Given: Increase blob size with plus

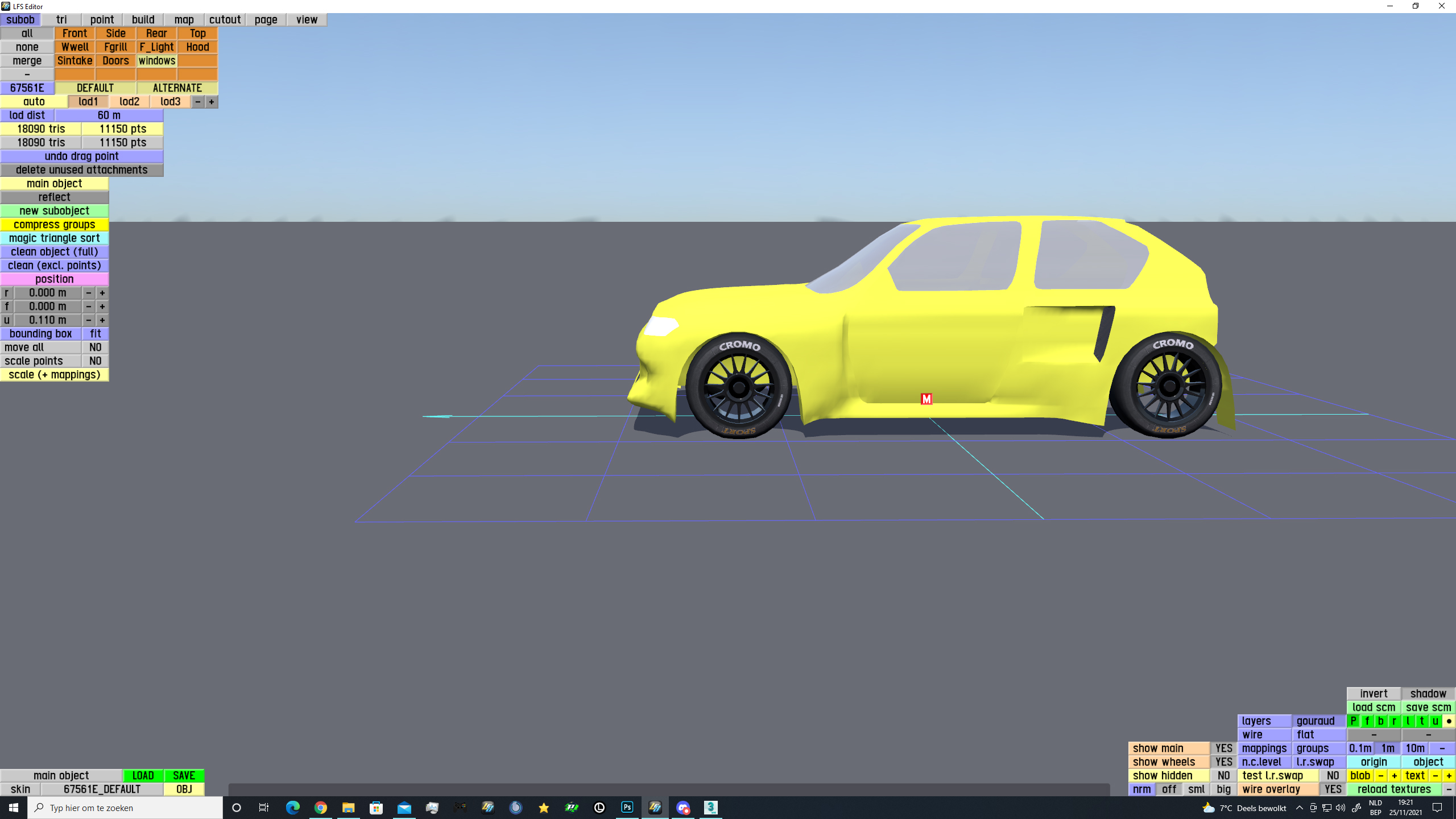Looking at the screenshot, I should pos(1394,776).
